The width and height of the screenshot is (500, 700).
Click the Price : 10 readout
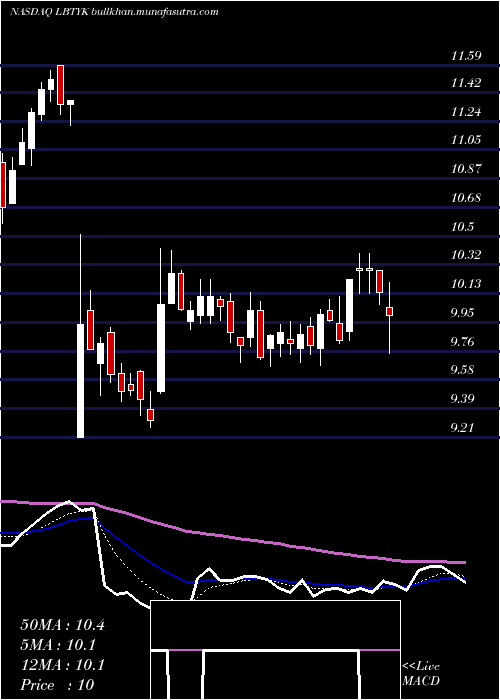57,685
